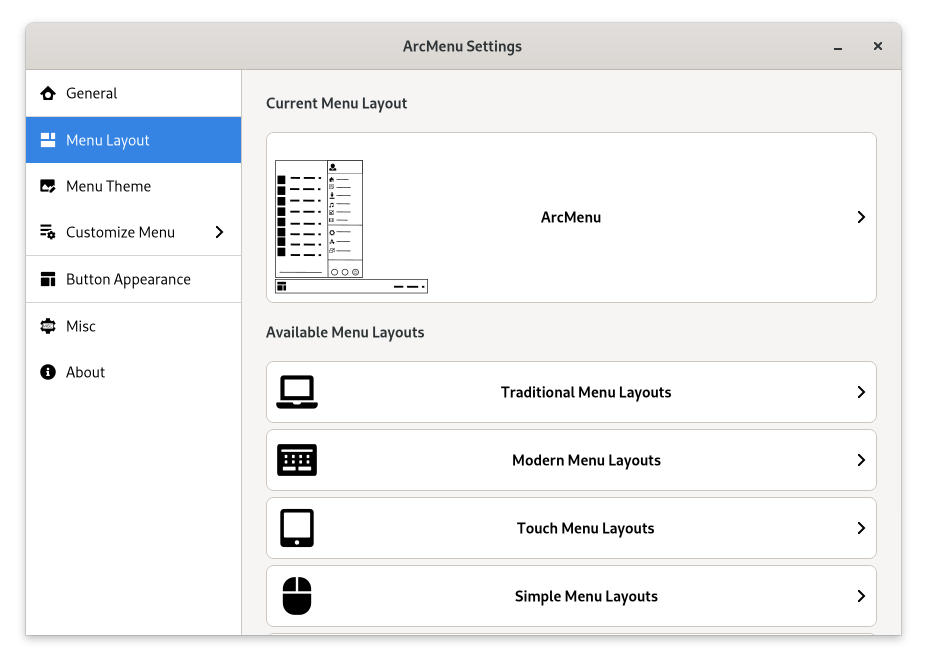Click the mouse icon for Simple layouts
927x664 pixels.
point(297,597)
